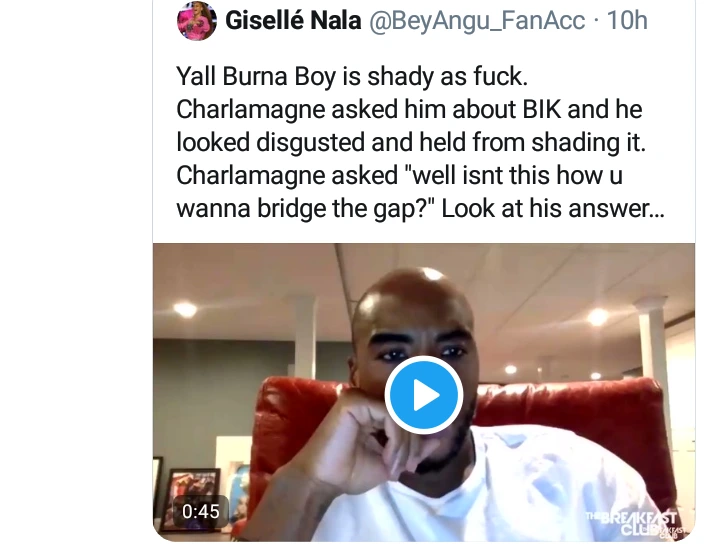Viewport: 720px width, 553px height.
Task: Click the Gisellé Nala display name
Action: [x=293, y=21]
